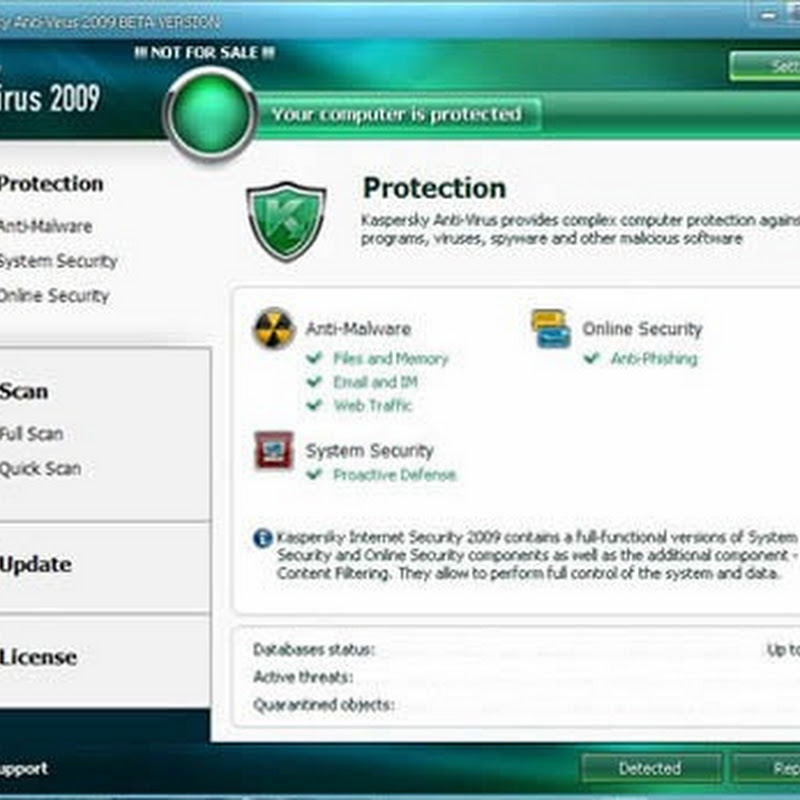The image size is (800, 800).
Task: Click the 'Quarantined objects:' label
Action: [x=323, y=705]
